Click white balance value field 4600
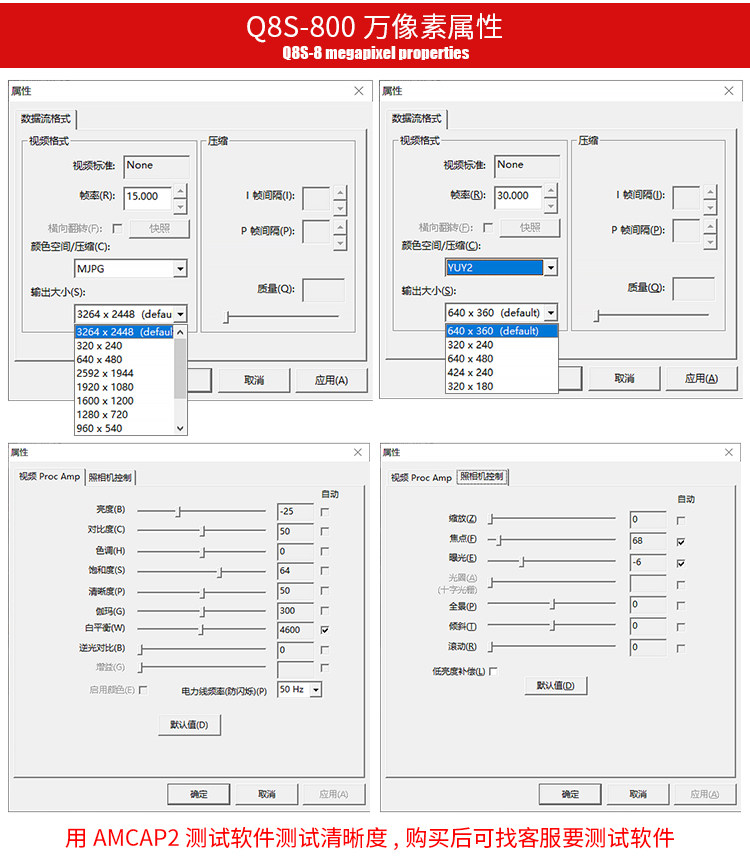Viewport: 750px width, 864px height. click(x=295, y=630)
